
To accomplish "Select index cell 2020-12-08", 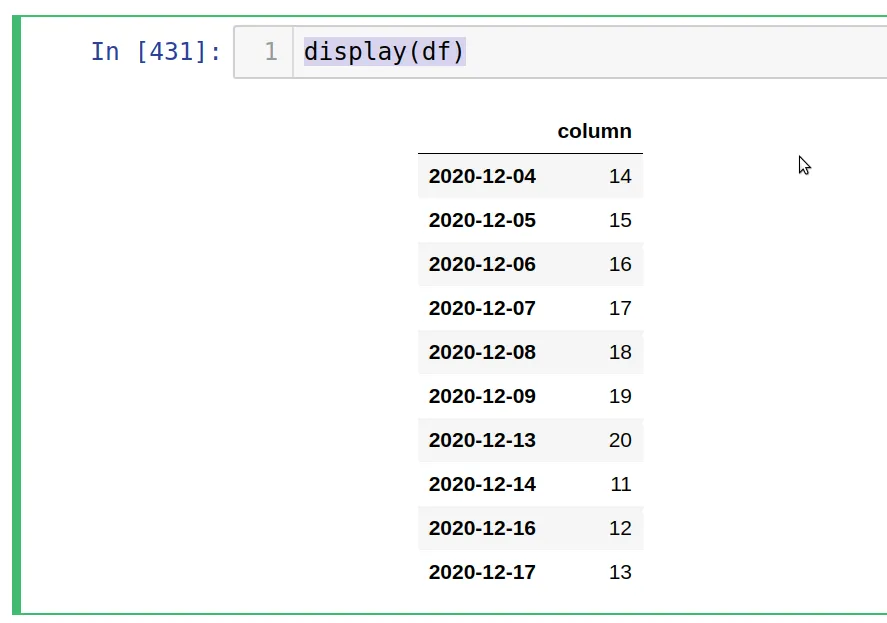I will pyautogui.click(x=482, y=353).
